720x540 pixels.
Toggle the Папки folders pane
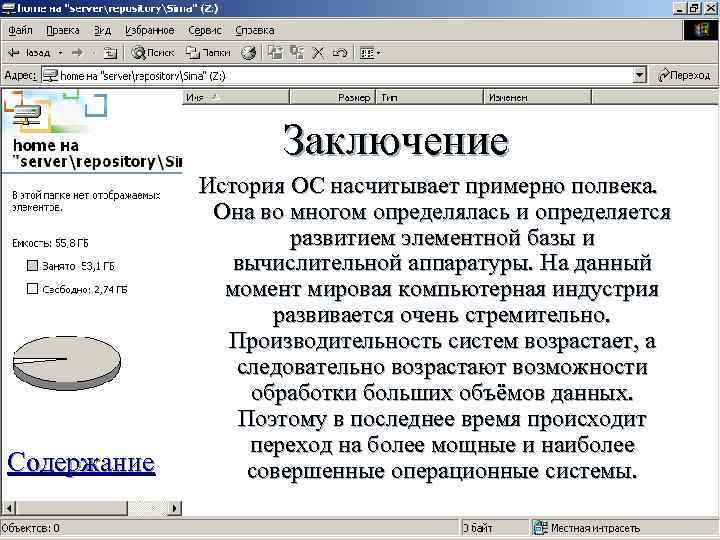click(x=208, y=53)
